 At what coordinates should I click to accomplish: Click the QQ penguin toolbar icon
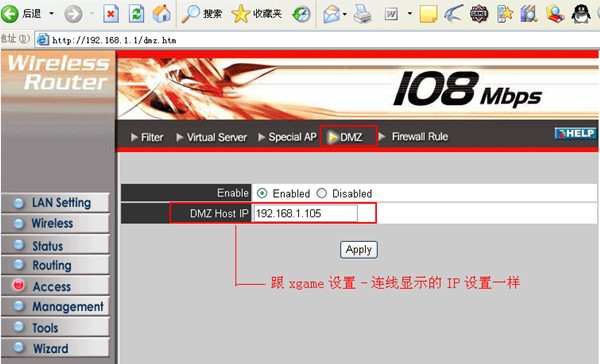click(580, 14)
